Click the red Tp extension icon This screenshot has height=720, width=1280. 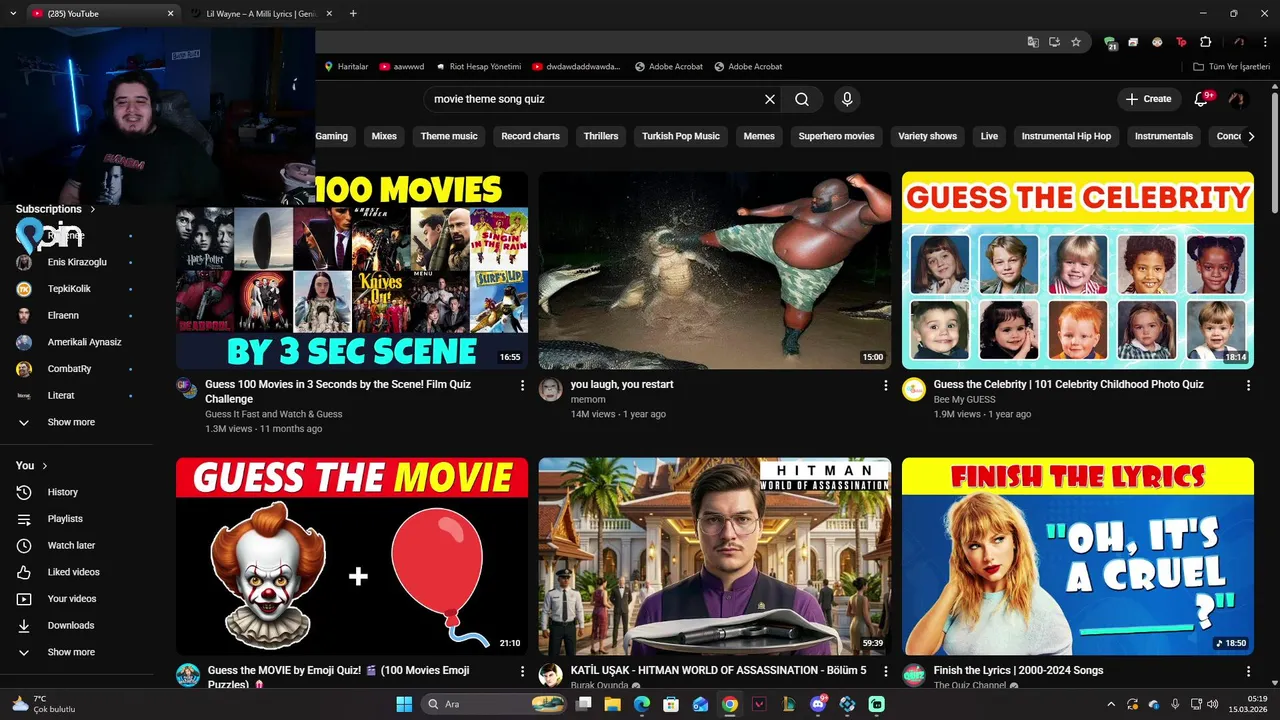click(x=1181, y=42)
